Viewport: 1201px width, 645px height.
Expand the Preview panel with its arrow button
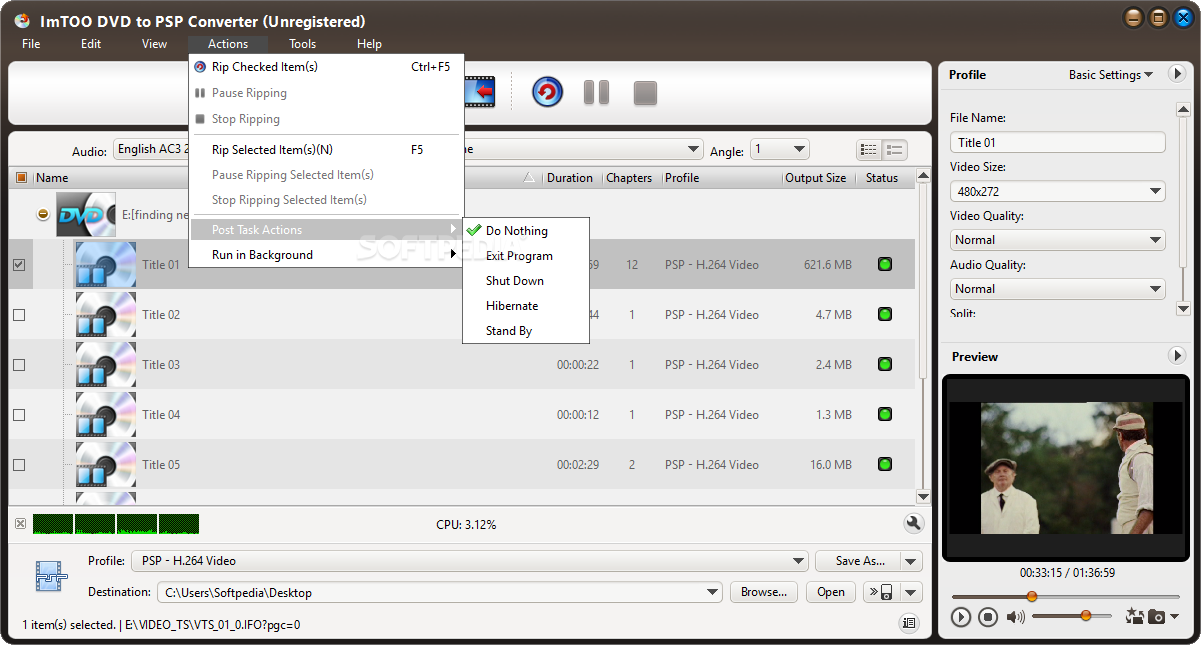click(1177, 356)
